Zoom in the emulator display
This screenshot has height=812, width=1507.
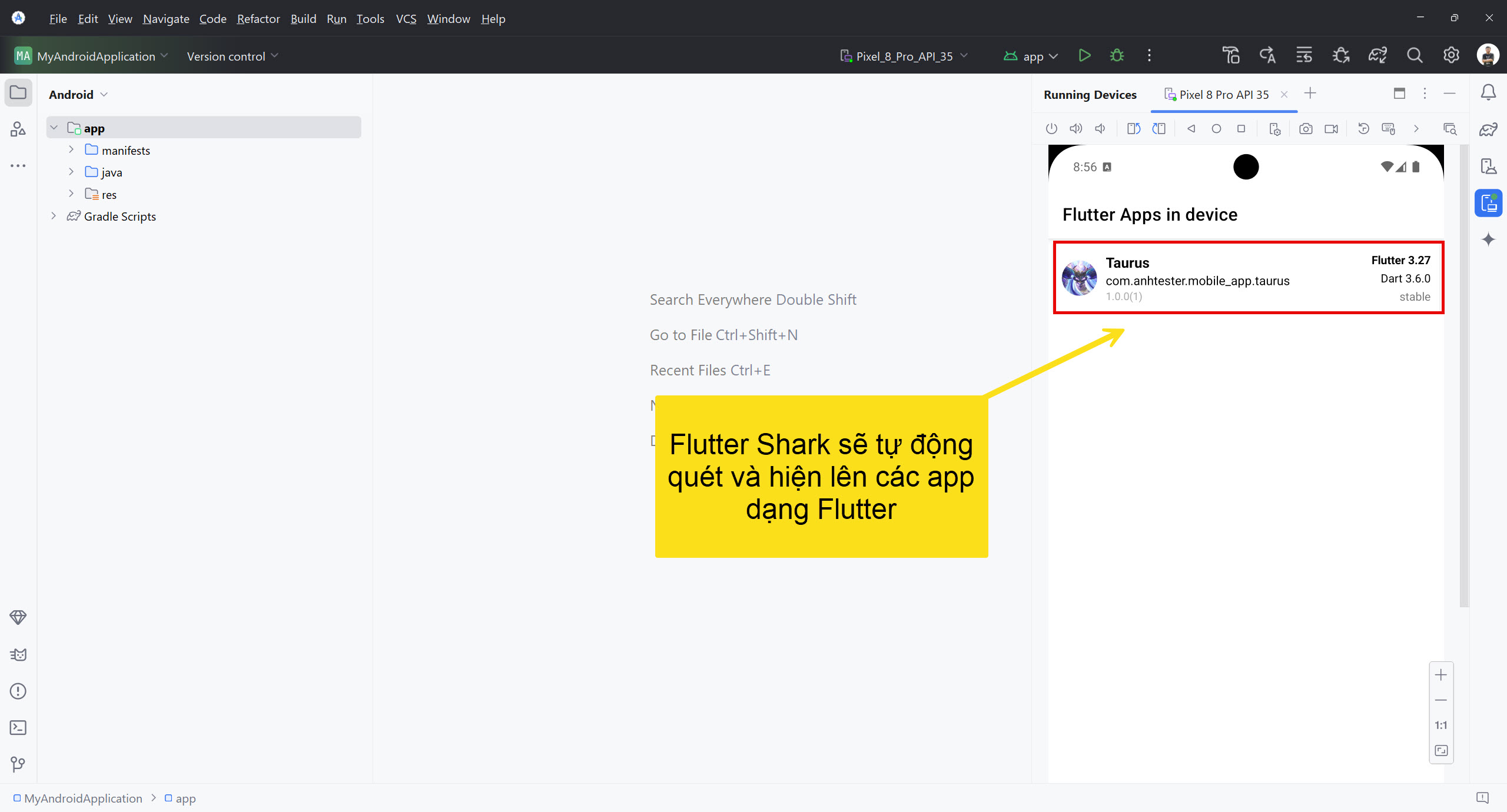click(1441, 675)
